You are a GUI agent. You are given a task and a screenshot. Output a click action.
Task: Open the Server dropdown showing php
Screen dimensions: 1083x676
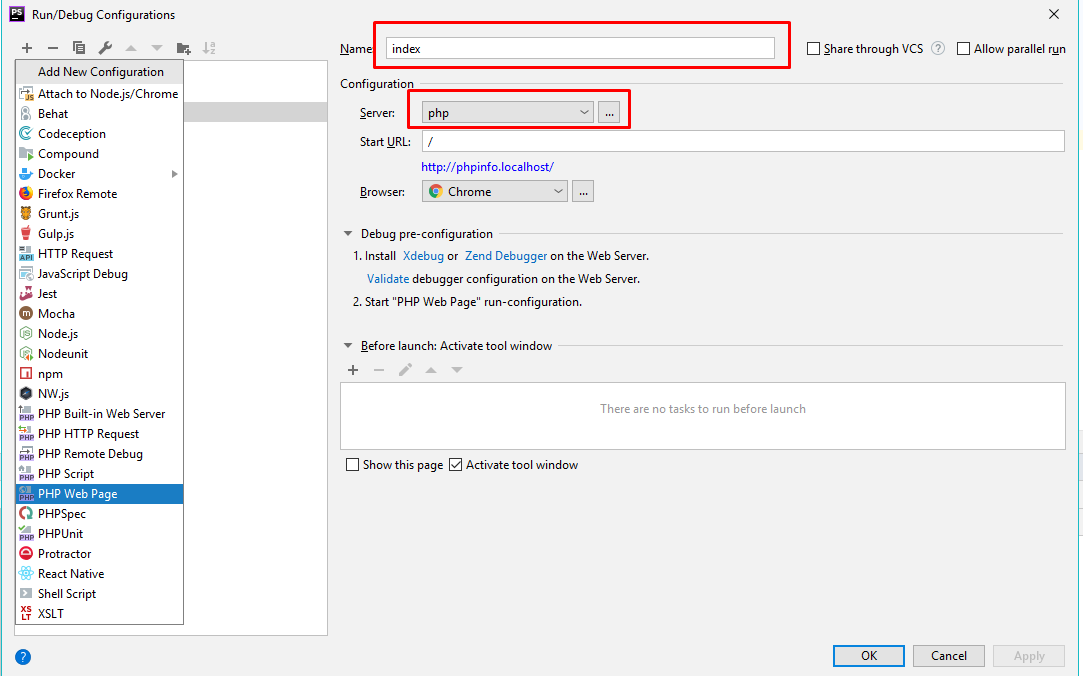508,113
